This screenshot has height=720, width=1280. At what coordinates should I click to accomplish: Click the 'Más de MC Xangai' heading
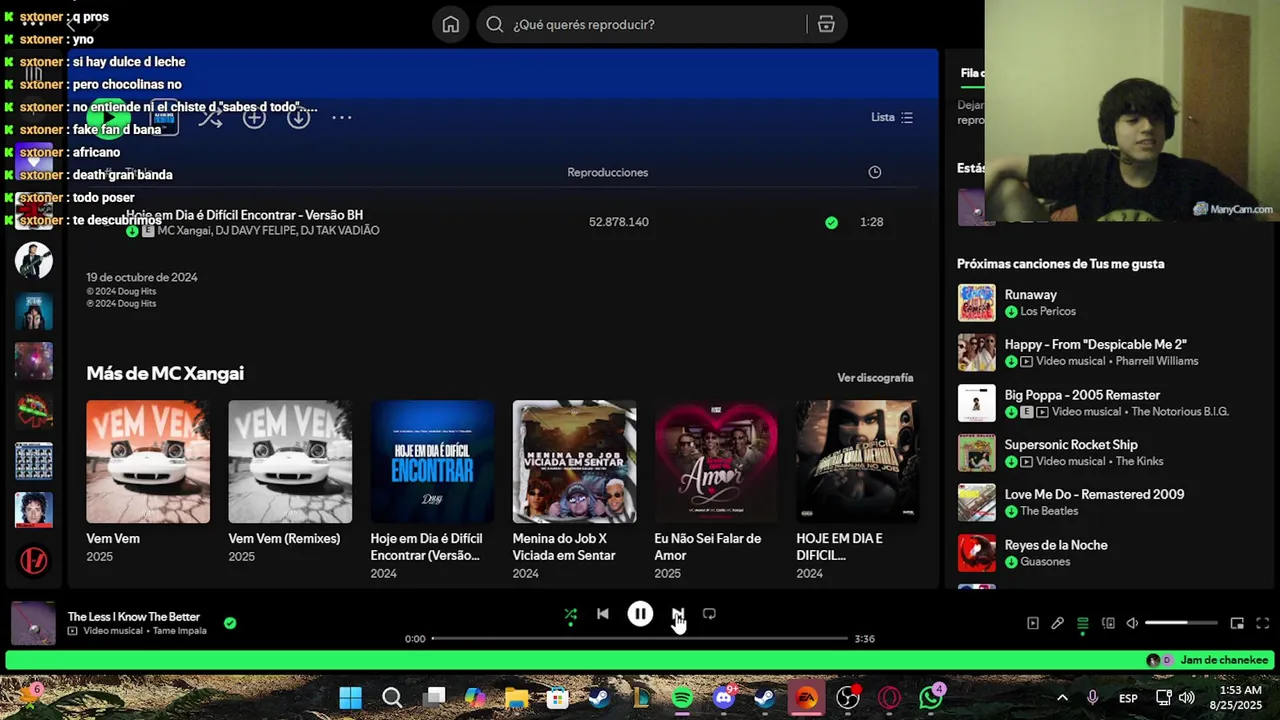(165, 373)
